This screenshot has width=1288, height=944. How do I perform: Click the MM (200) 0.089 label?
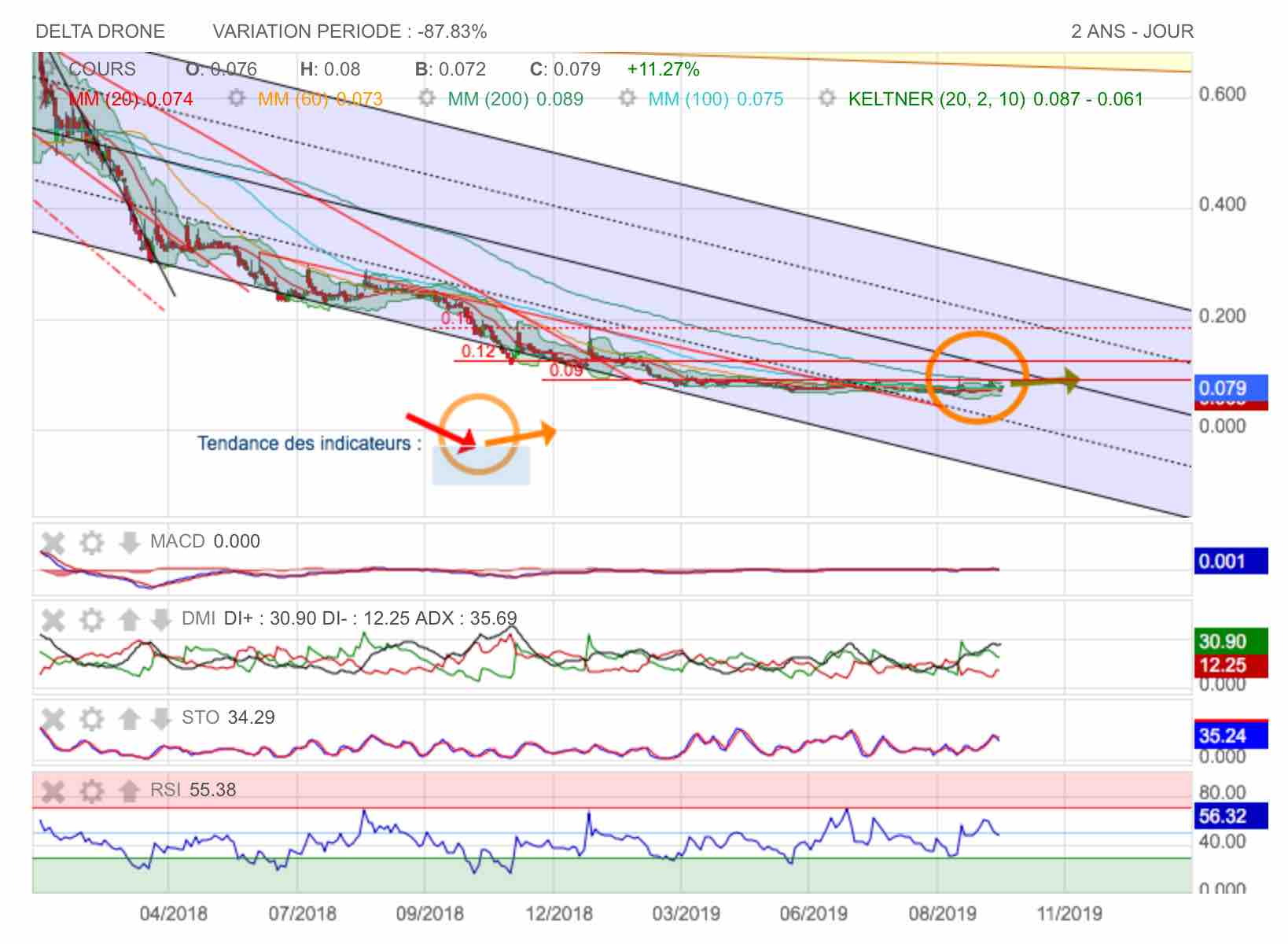click(515, 99)
